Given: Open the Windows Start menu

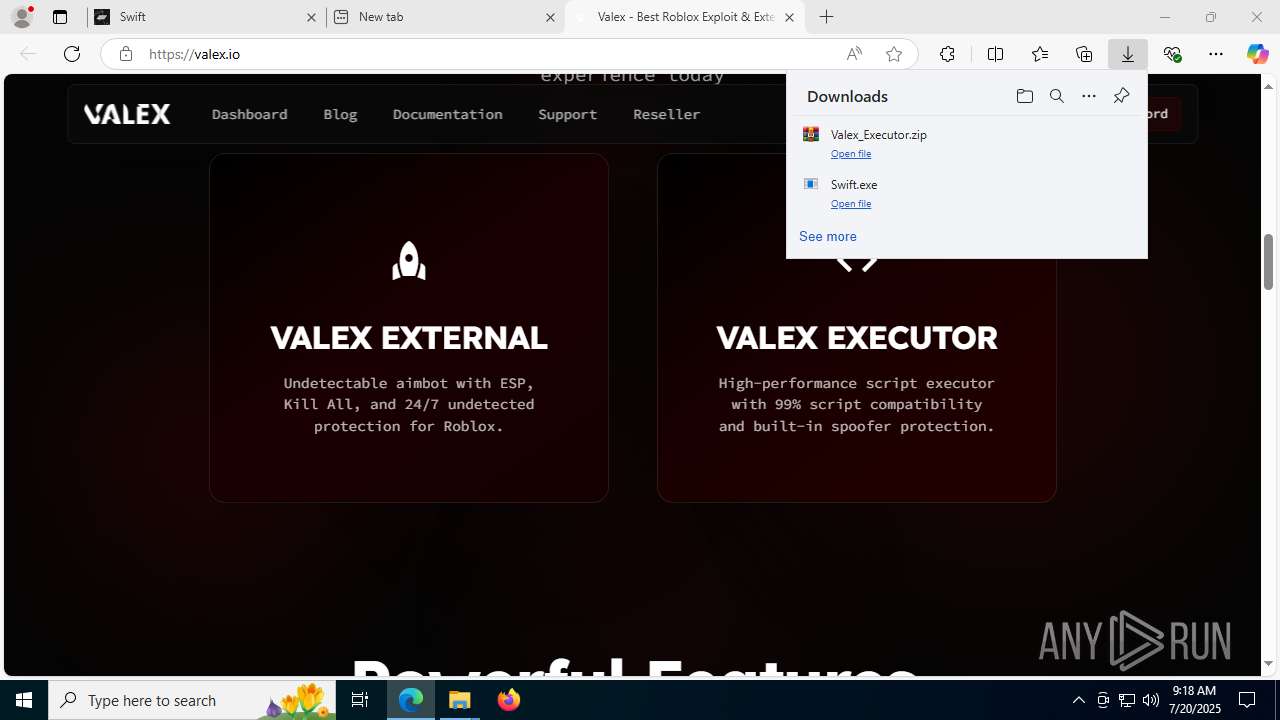Looking at the screenshot, I should (24, 700).
